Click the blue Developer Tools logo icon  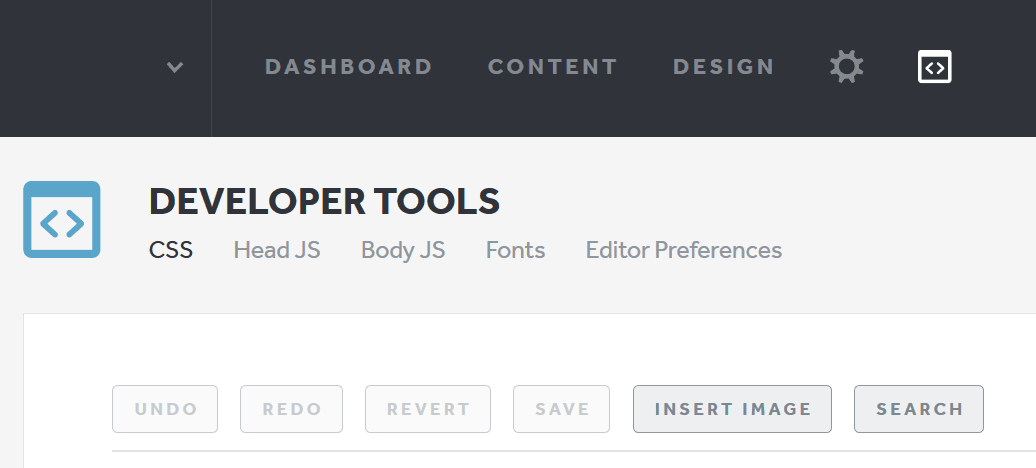62,219
